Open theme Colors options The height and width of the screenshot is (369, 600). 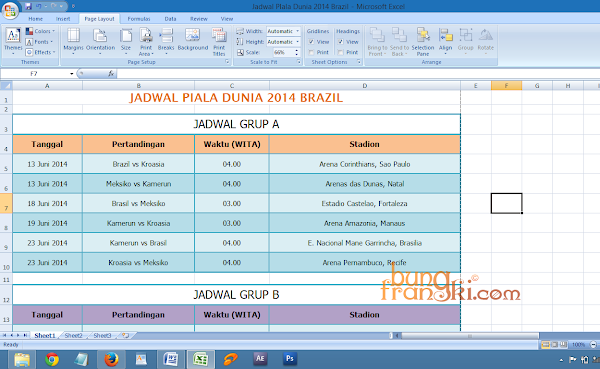tap(41, 31)
